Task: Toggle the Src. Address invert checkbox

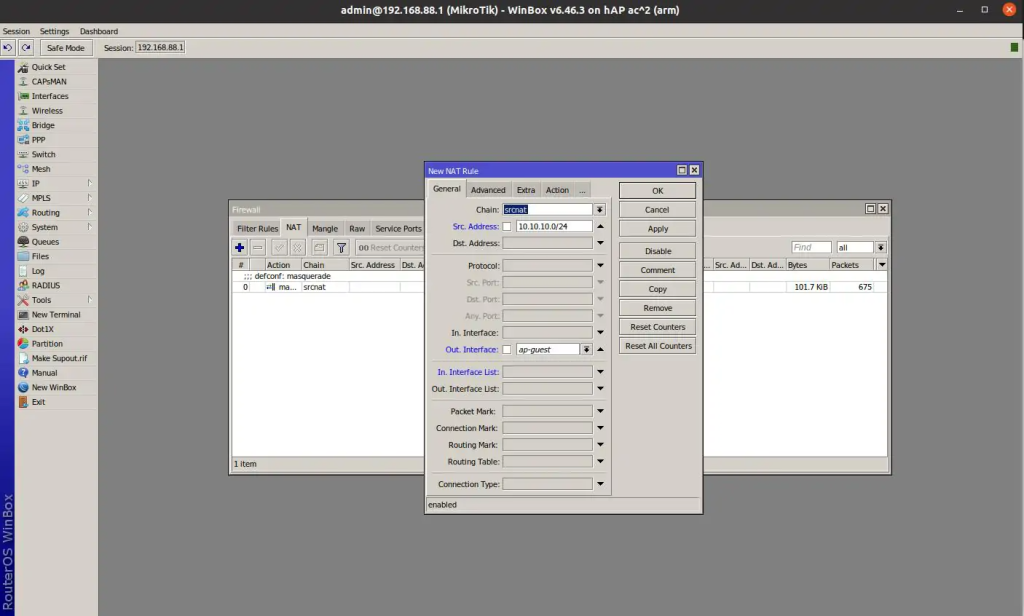Action: [x=507, y=227]
